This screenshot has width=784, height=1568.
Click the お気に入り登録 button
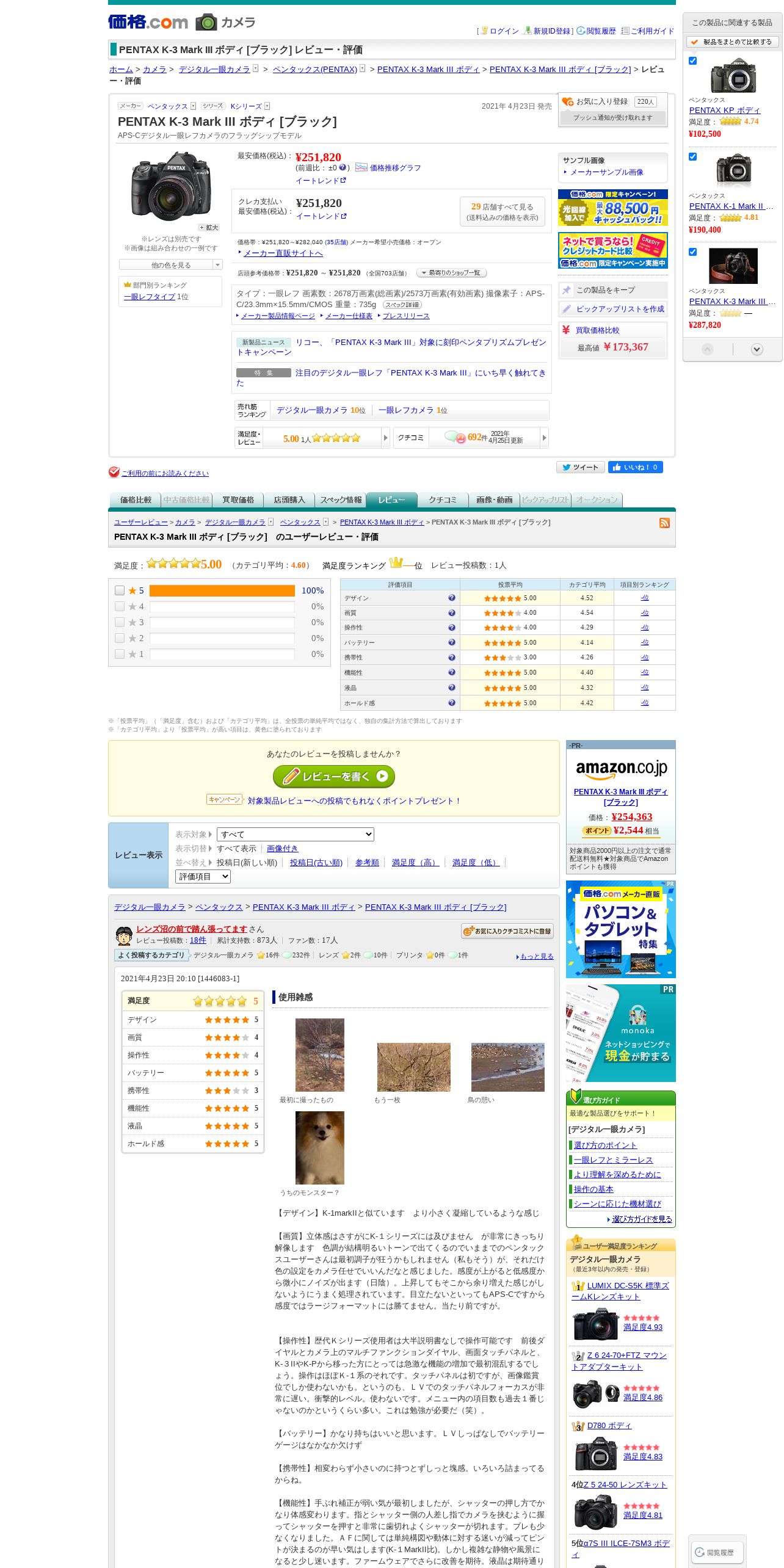pyautogui.click(x=612, y=101)
